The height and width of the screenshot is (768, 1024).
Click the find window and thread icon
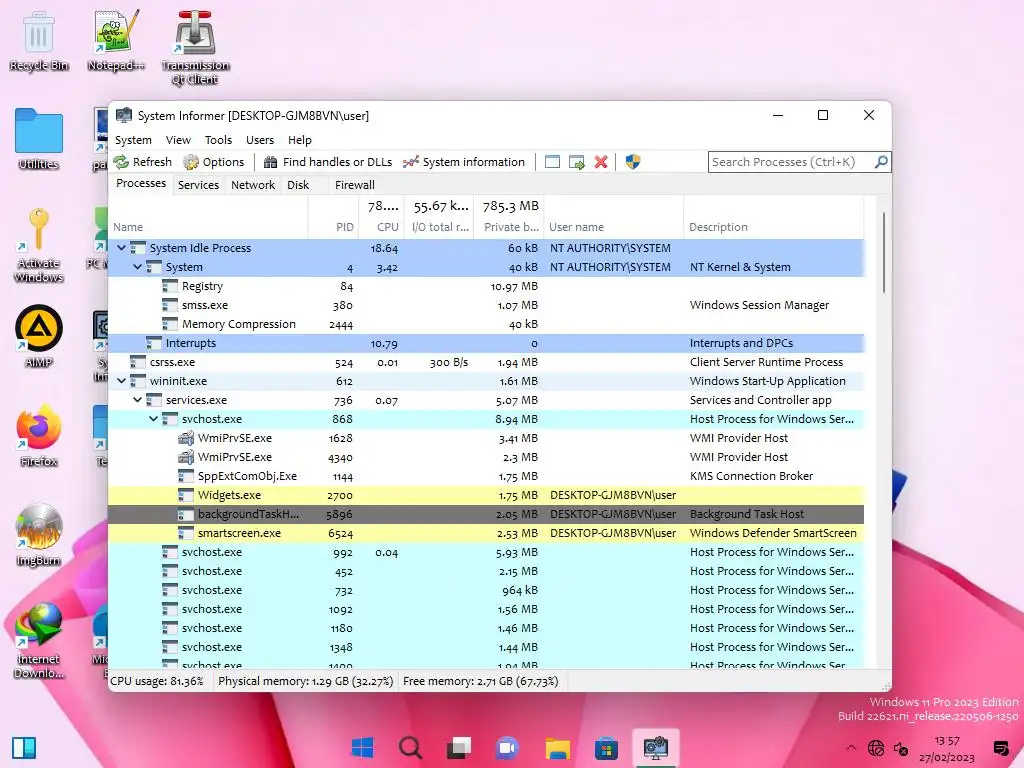[577, 162]
